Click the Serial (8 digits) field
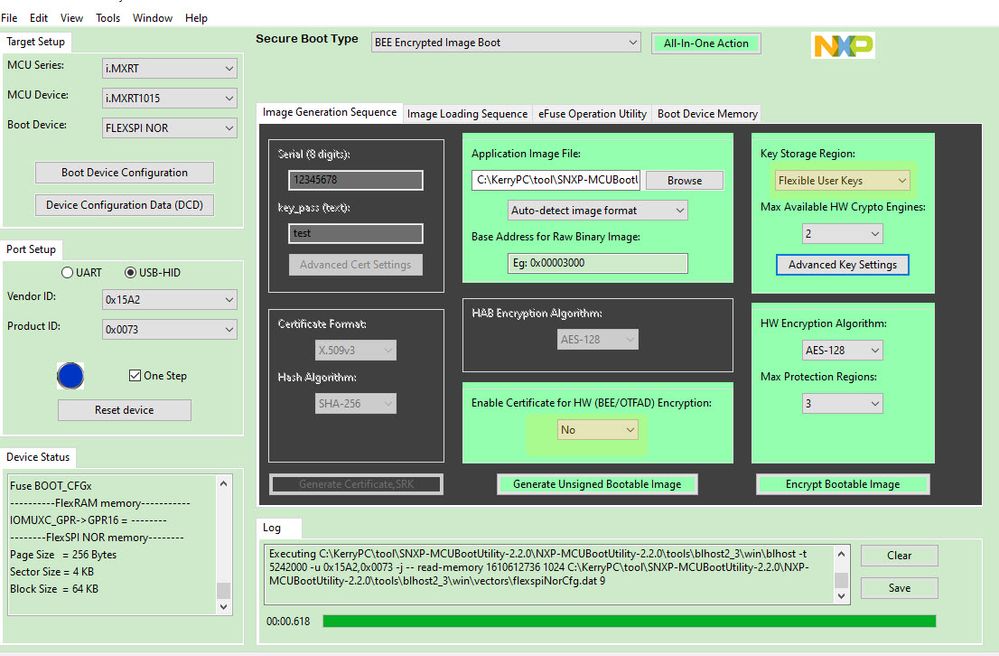 pos(356,180)
